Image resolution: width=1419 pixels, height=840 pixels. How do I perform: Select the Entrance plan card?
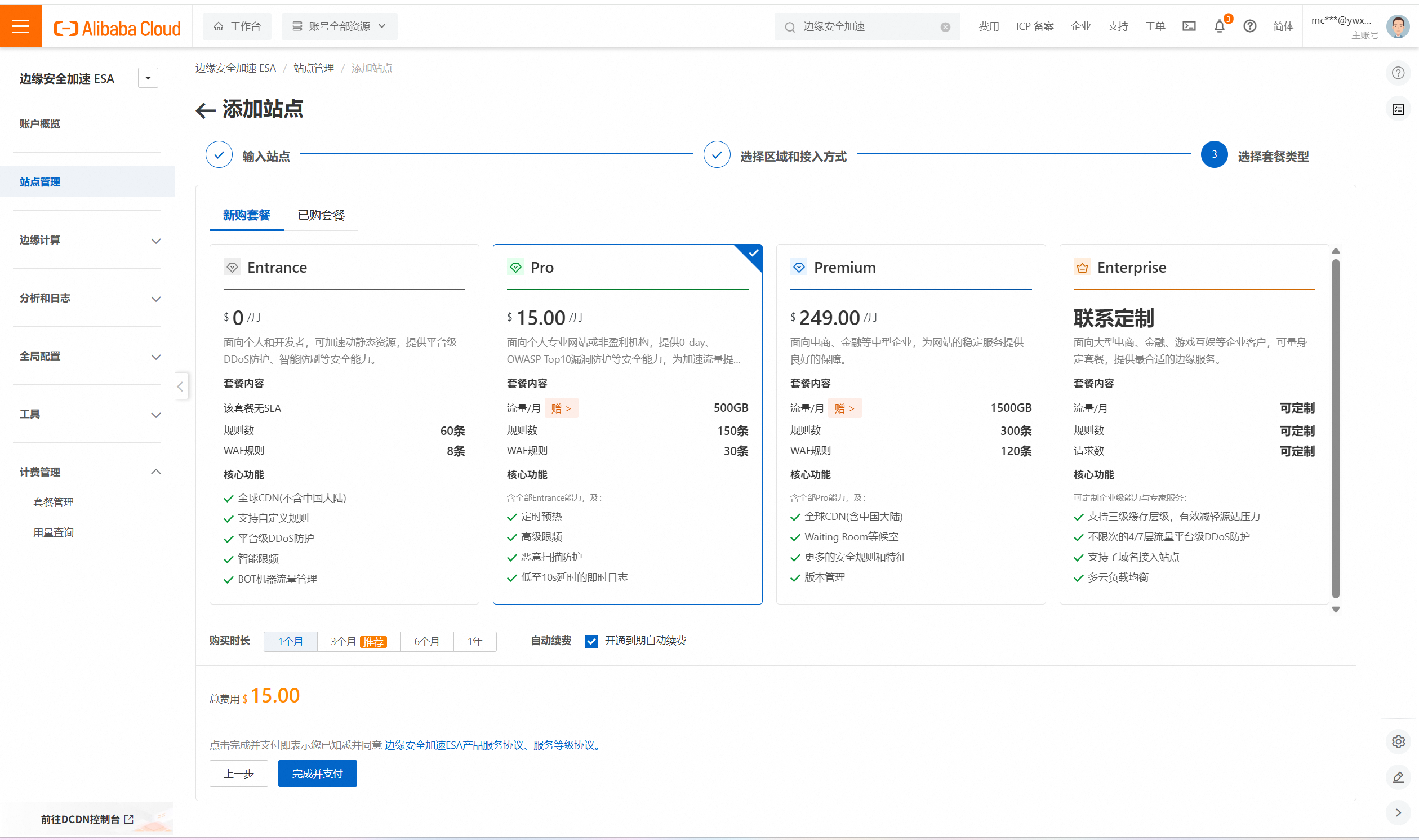pos(344,424)
